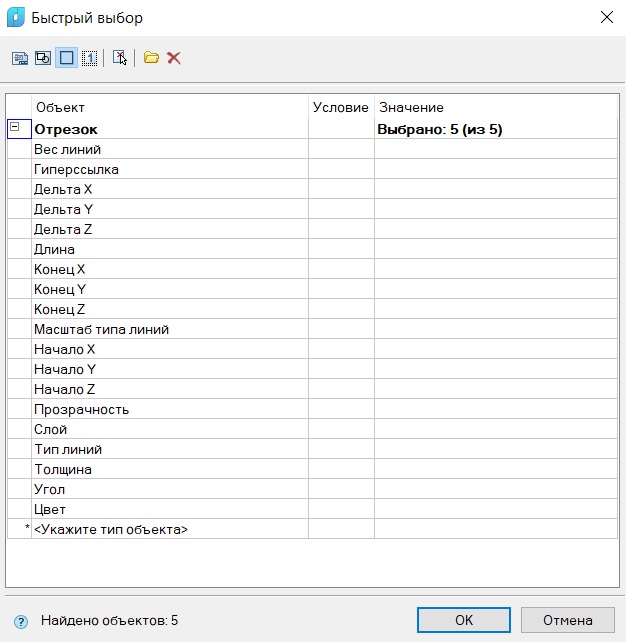Click the Объект column header
This screenshot has width=626, height=642.
(170, 107)
